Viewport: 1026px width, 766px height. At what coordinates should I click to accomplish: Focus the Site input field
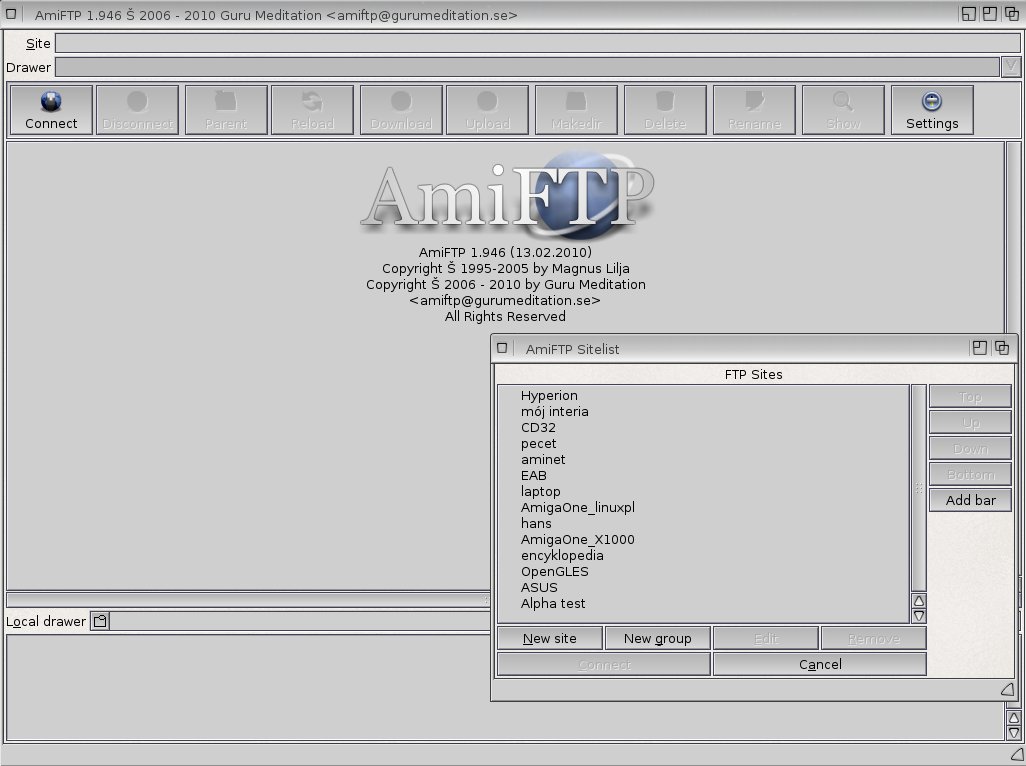click(537, 43)
